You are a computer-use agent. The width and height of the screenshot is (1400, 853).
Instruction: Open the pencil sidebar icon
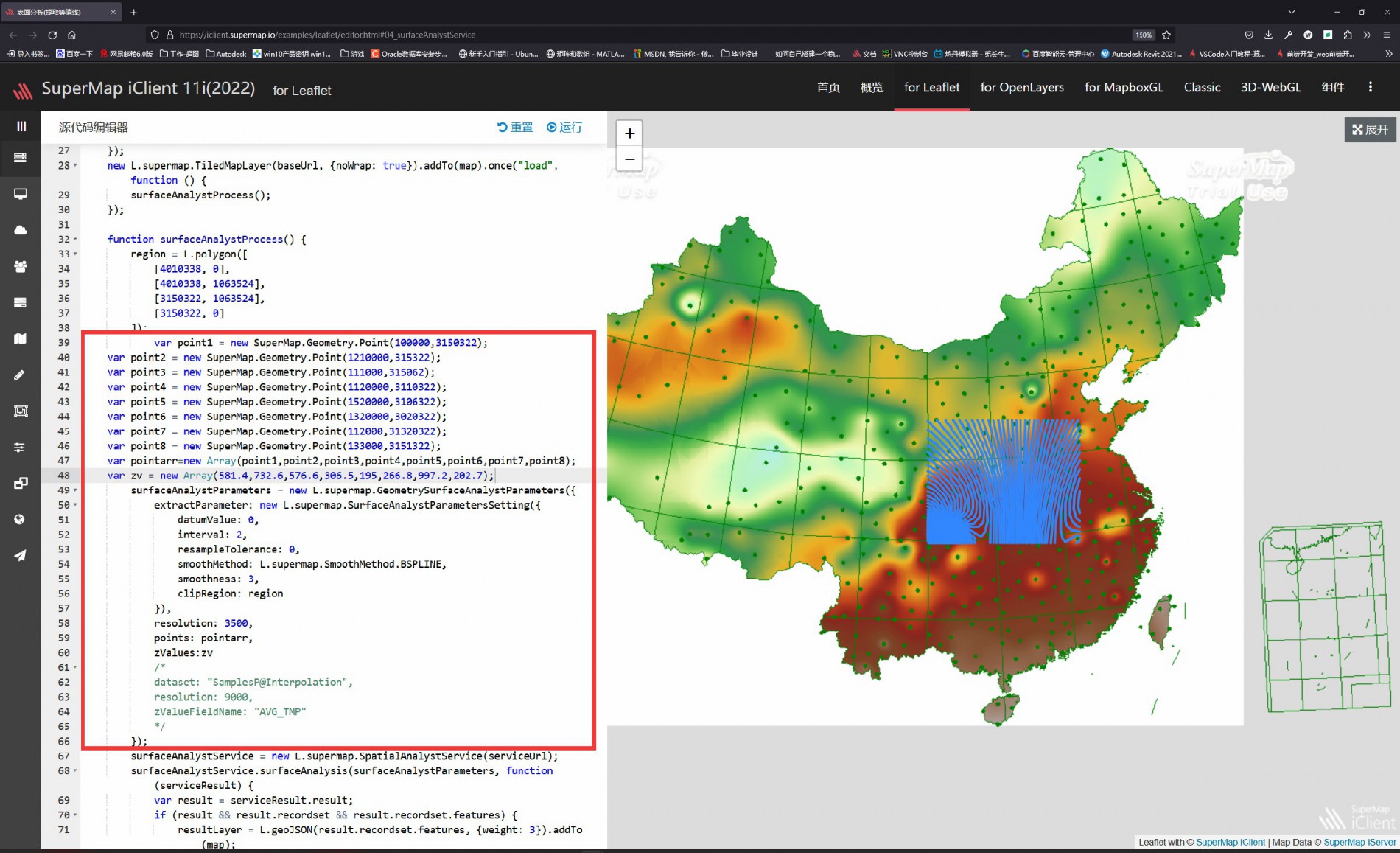click(x=21, y=375)
